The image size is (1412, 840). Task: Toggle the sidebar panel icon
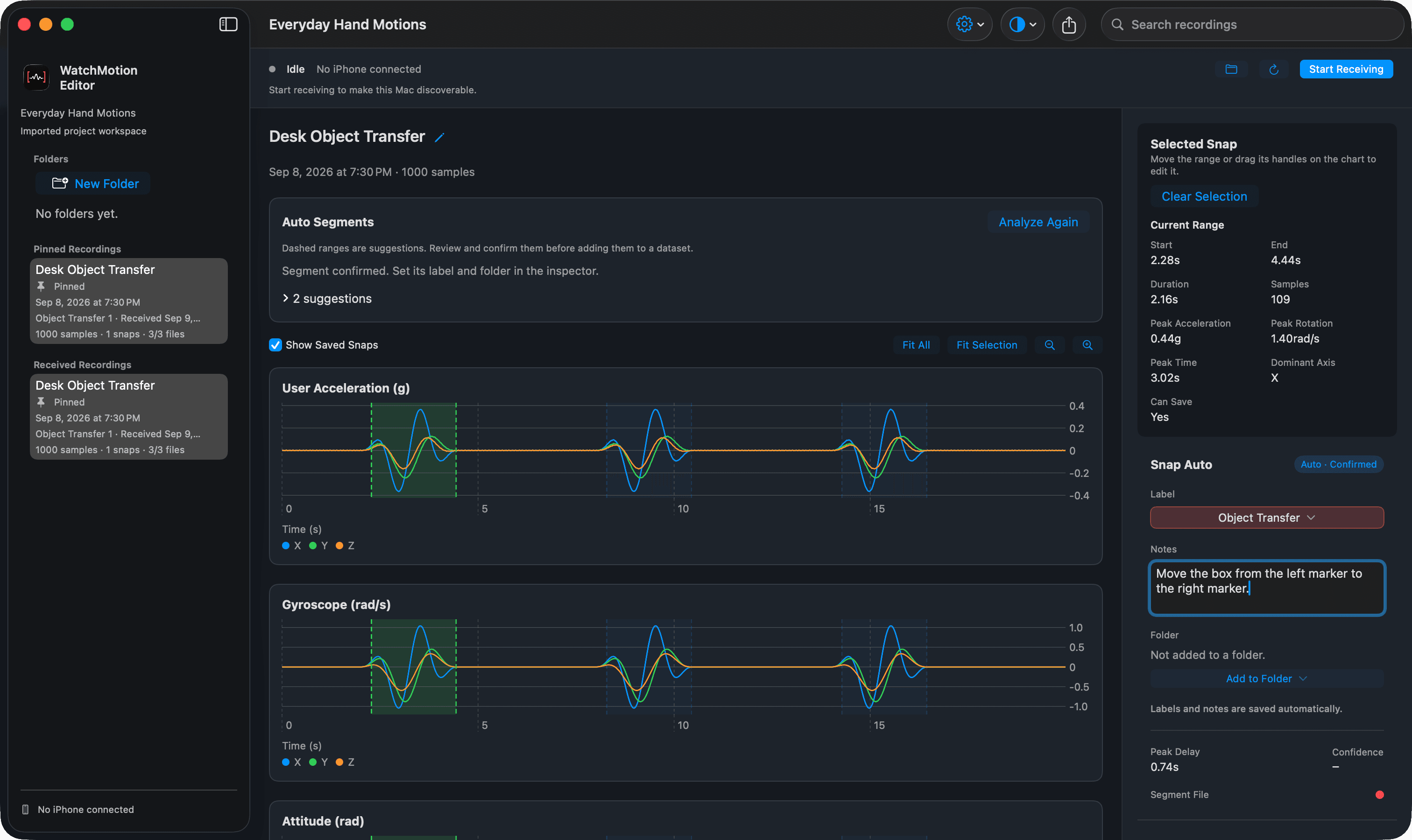(x=228, y=24)
